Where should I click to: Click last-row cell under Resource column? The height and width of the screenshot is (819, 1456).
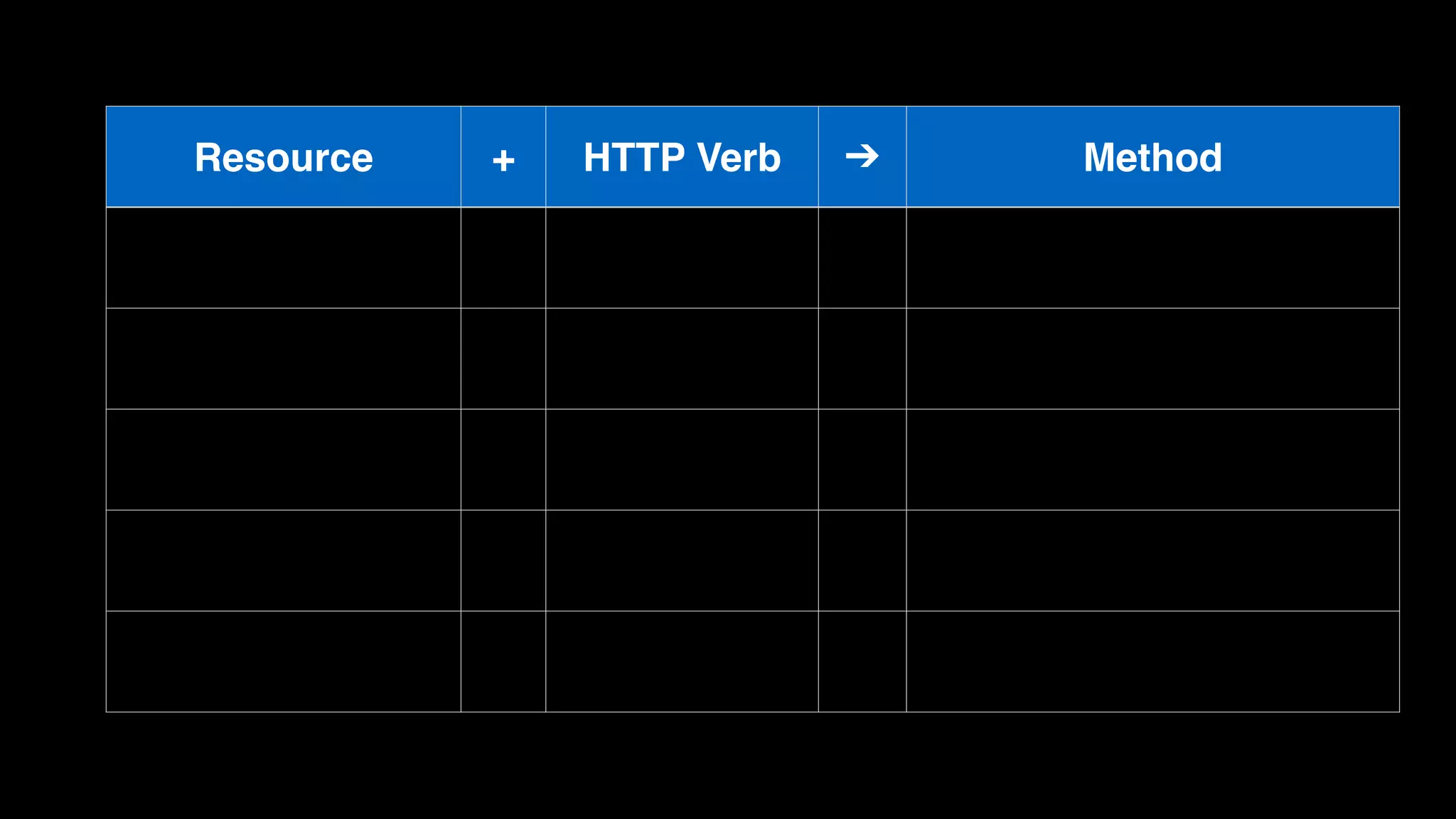point(283,661)
